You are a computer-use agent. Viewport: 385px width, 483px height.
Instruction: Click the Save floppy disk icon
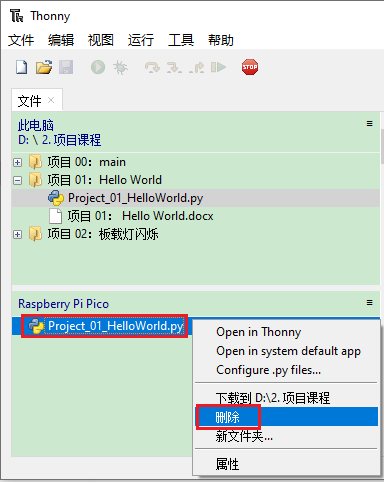tap(66, 67)
